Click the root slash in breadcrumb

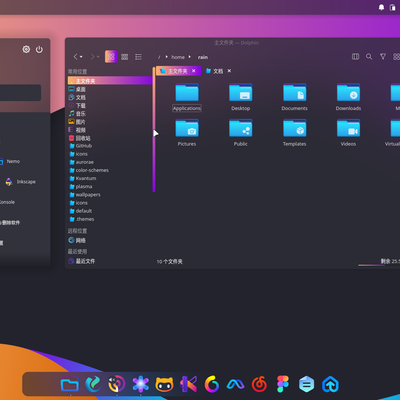click(x=159, y=57)
